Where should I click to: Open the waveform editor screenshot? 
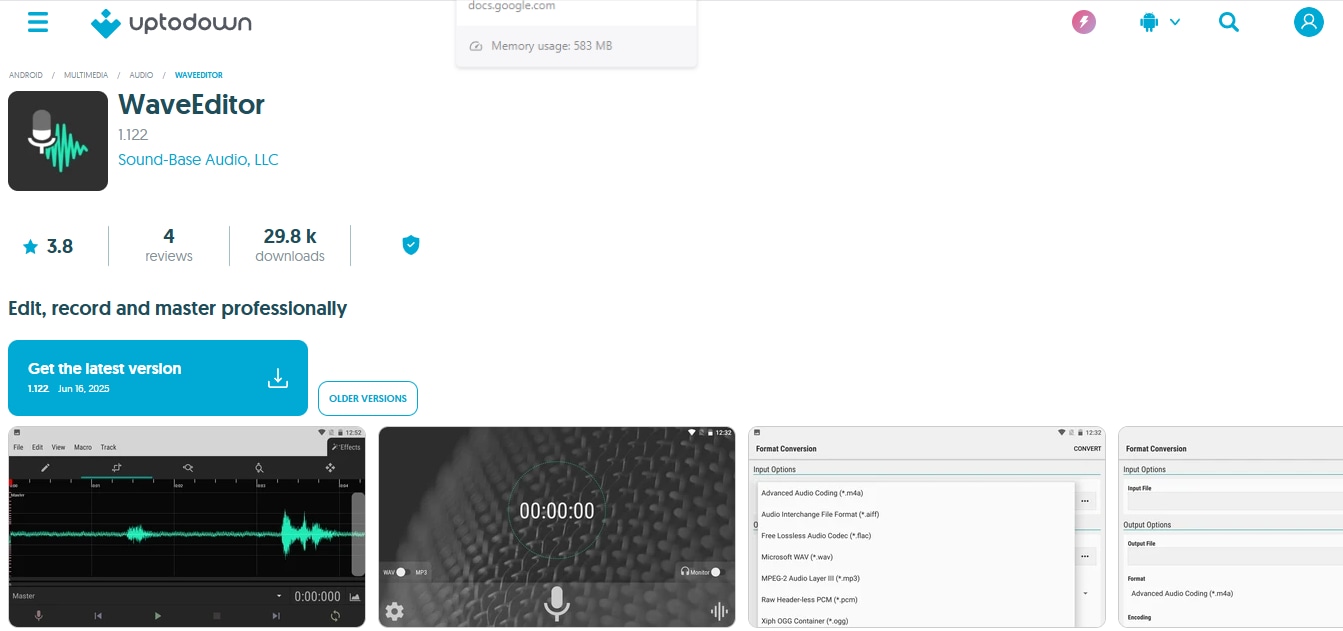point(187,527)
